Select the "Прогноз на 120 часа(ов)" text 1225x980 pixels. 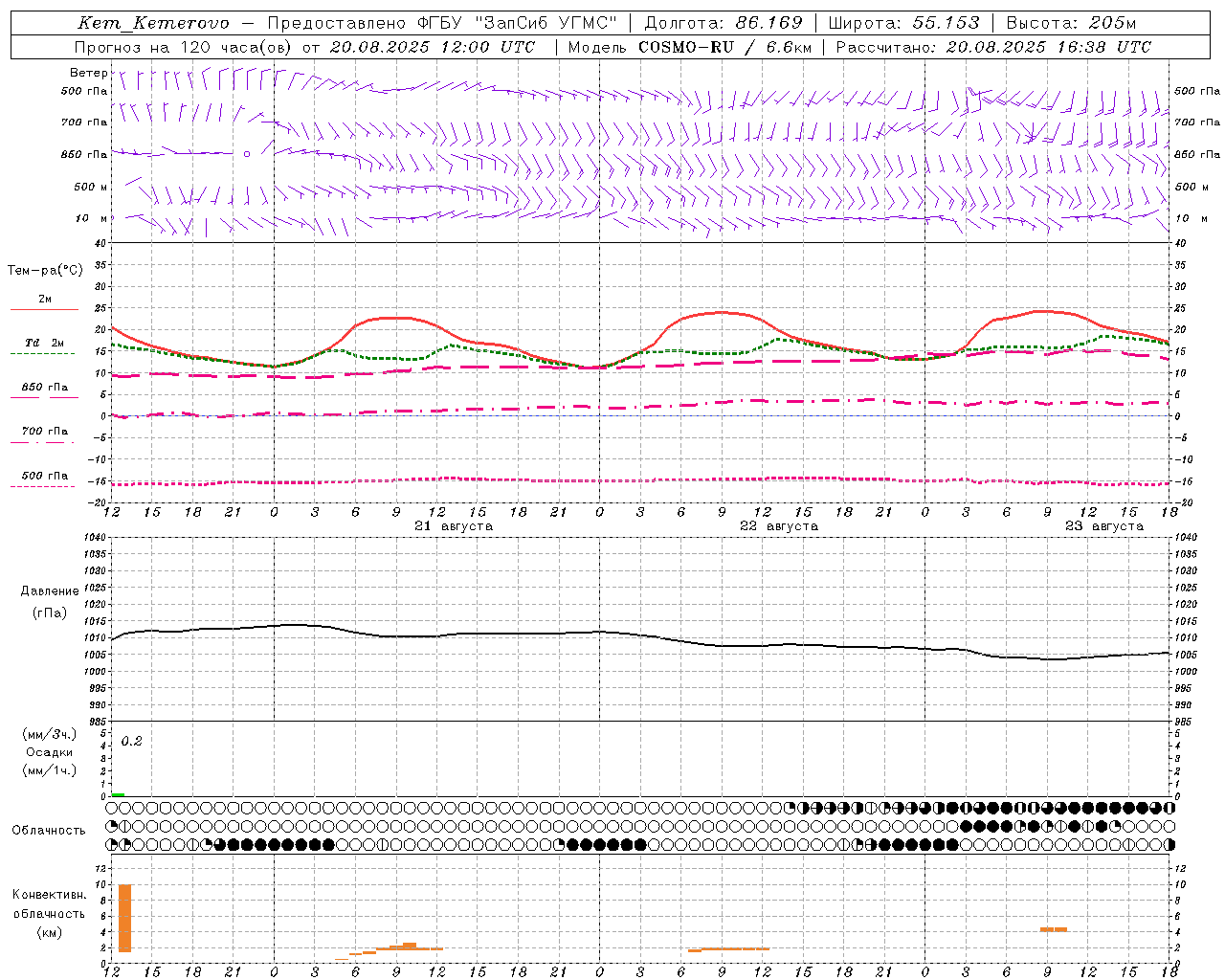tap(183, 47)
